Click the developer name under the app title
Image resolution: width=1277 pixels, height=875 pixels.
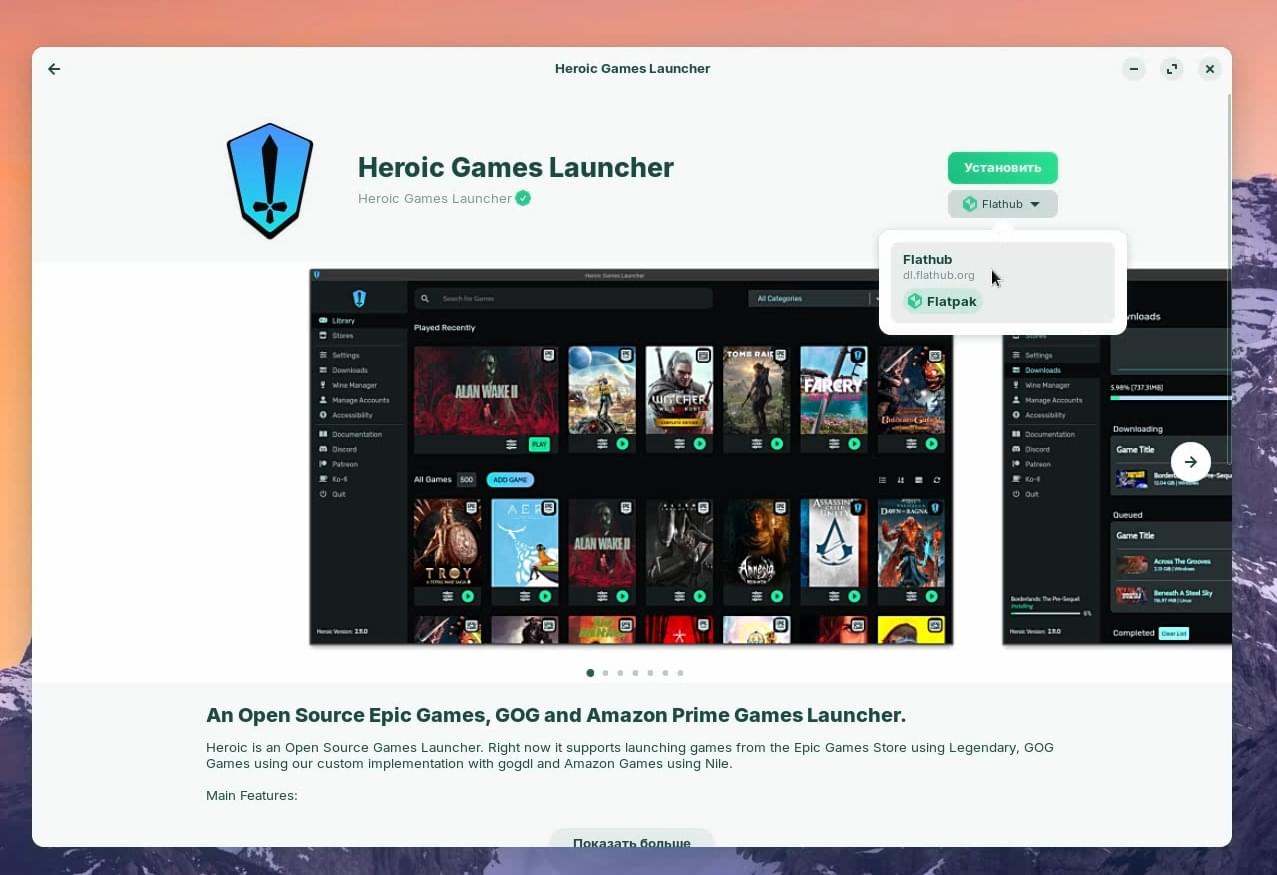435,198
